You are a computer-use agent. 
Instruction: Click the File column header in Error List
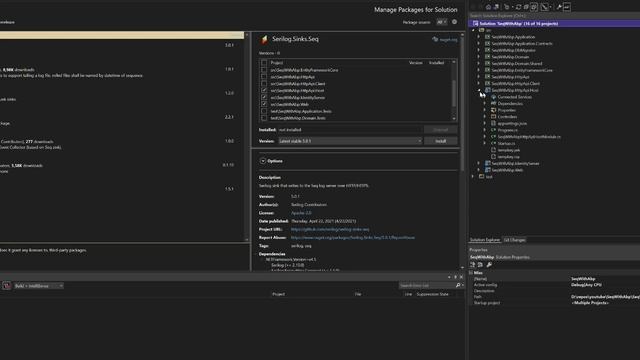pyautogui.click(x=358, y=294)
